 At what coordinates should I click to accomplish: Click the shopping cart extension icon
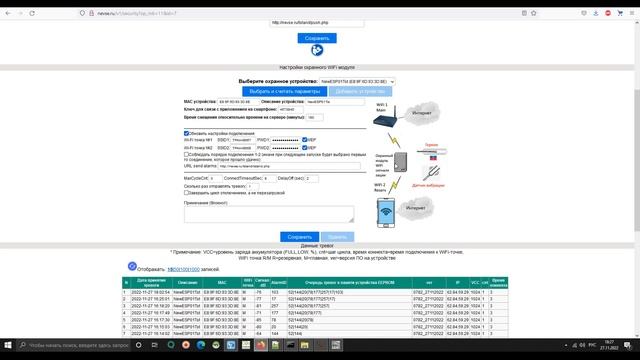[620, 13]
